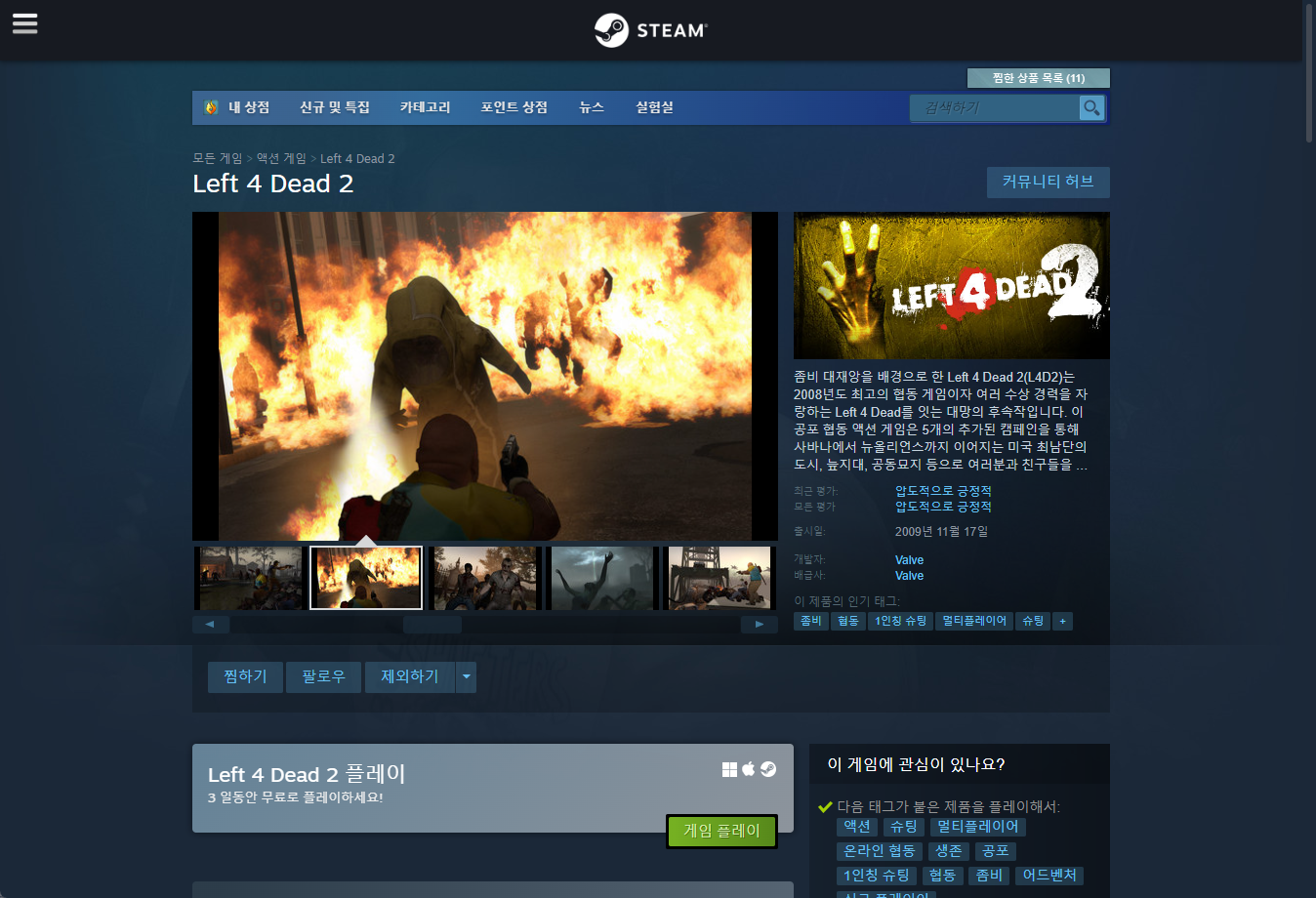
Task: Click the SteamOS platform icon
Action: click(x=768, y=769)
